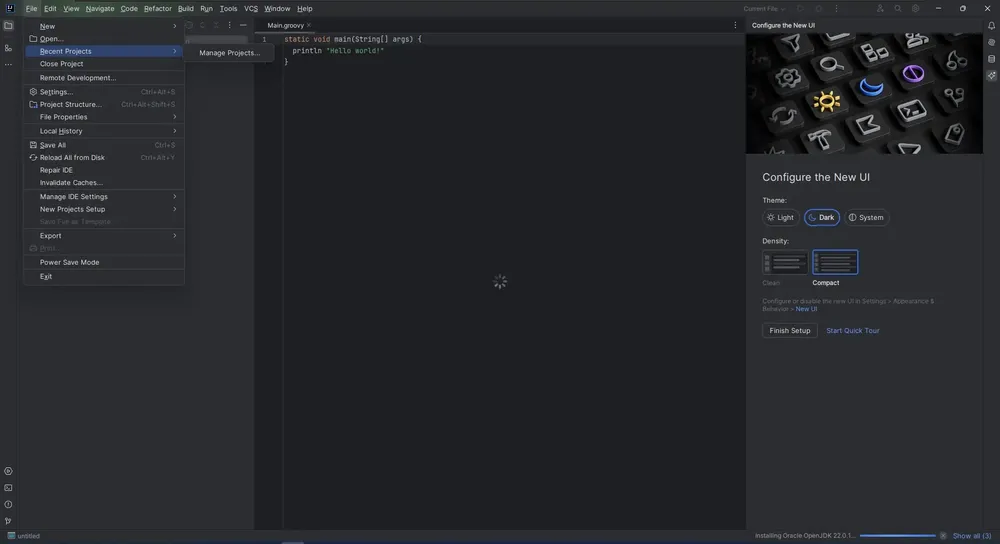Open the Git version control tool icon
The width and height of the screenshot is (1000, 544).
pos(8,521)
